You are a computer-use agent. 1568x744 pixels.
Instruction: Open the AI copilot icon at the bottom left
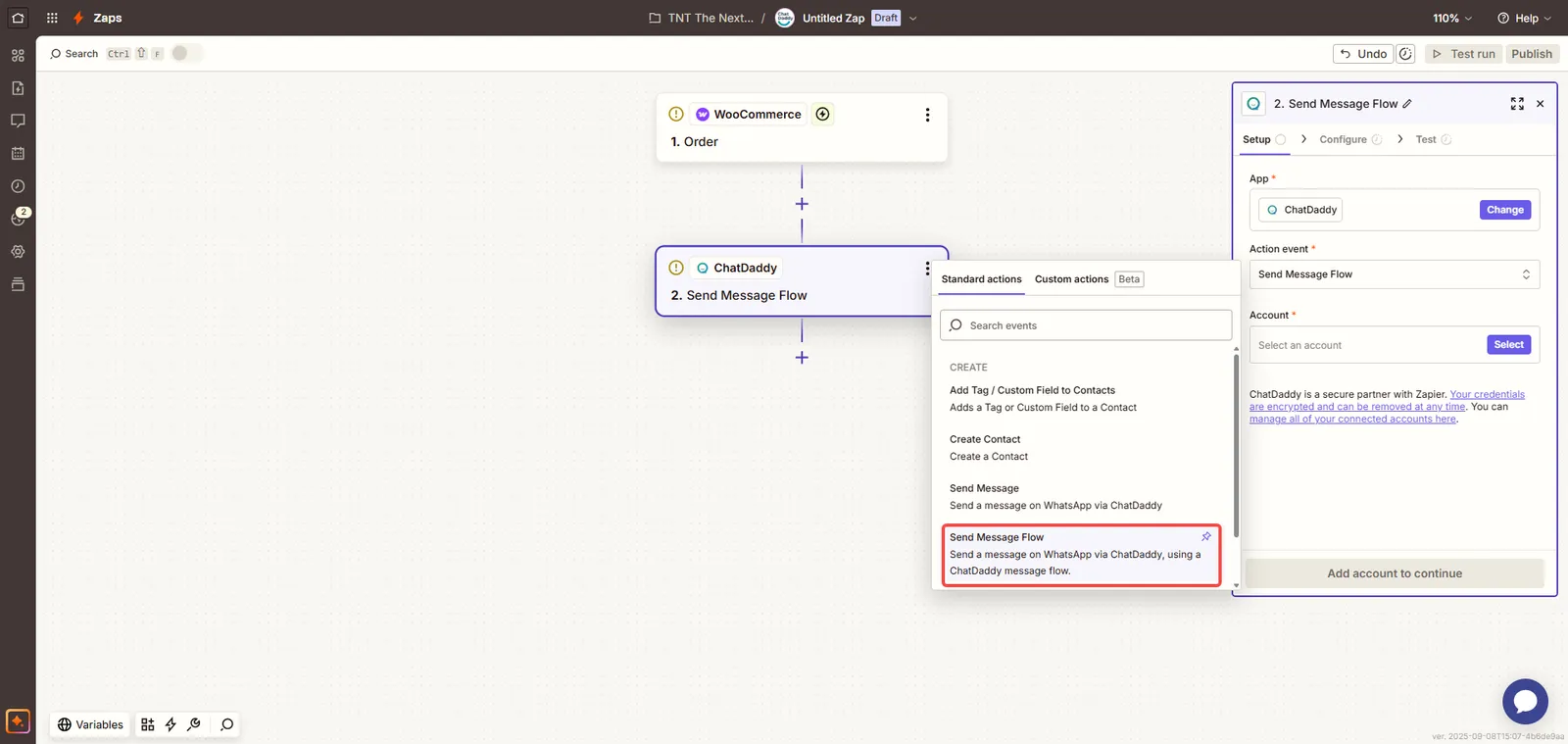point(18,721)
